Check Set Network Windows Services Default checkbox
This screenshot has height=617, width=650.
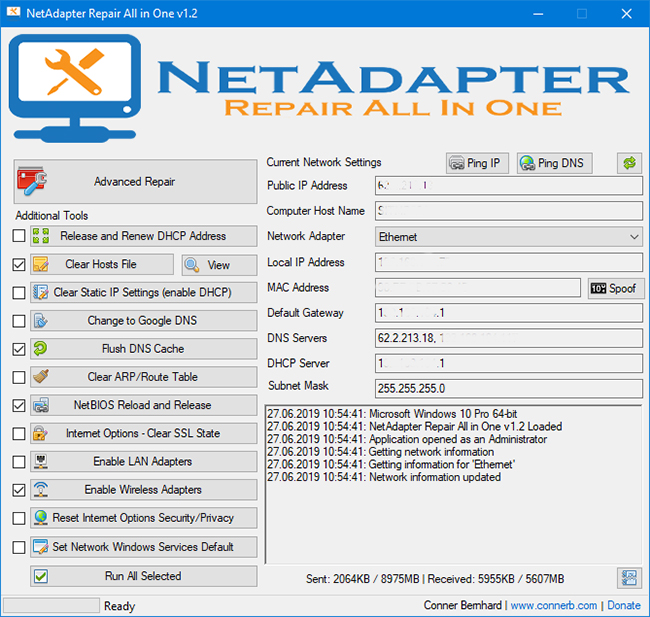tap(19, 547)
